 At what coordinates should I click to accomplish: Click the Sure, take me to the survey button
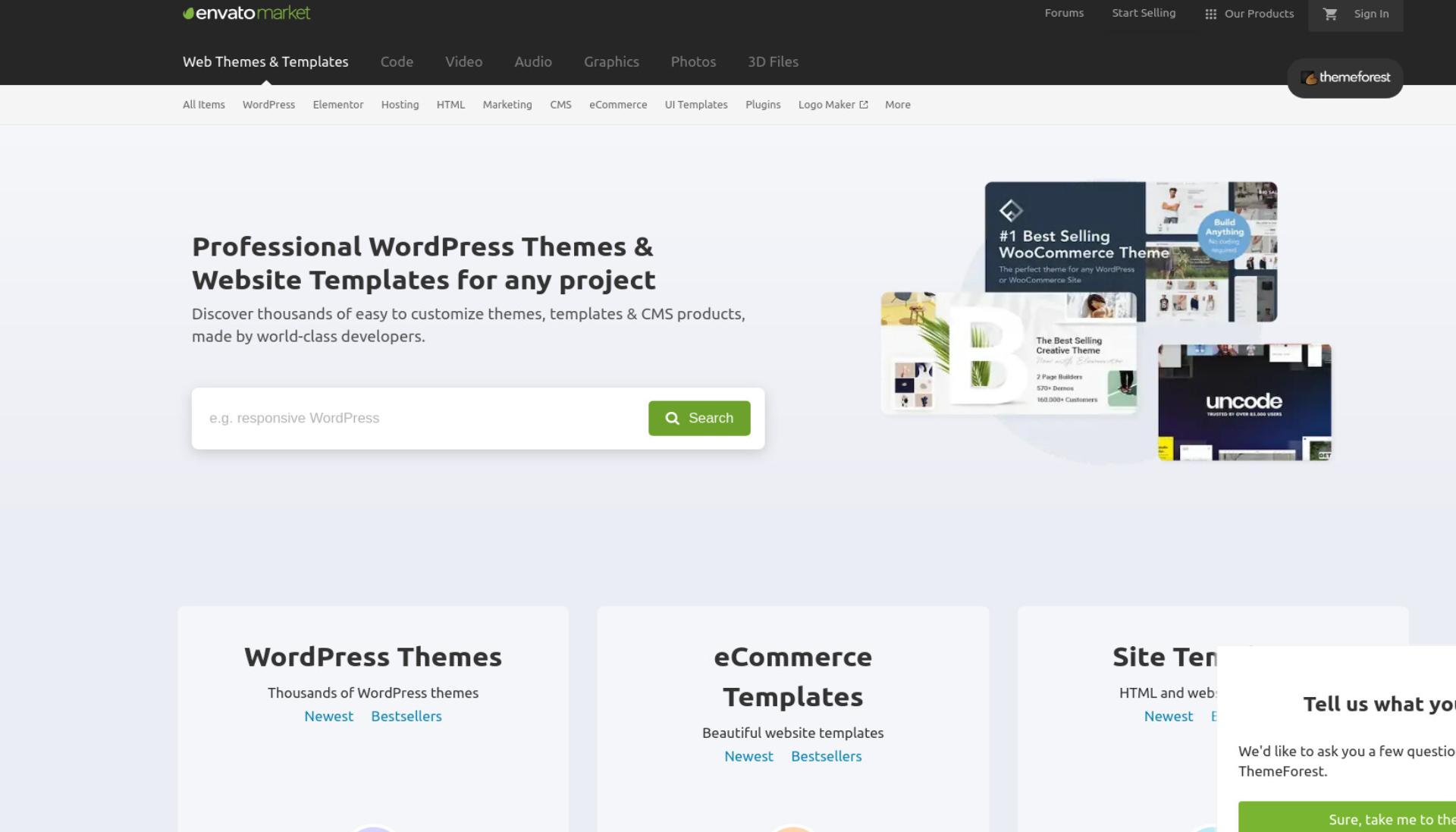1347,817
